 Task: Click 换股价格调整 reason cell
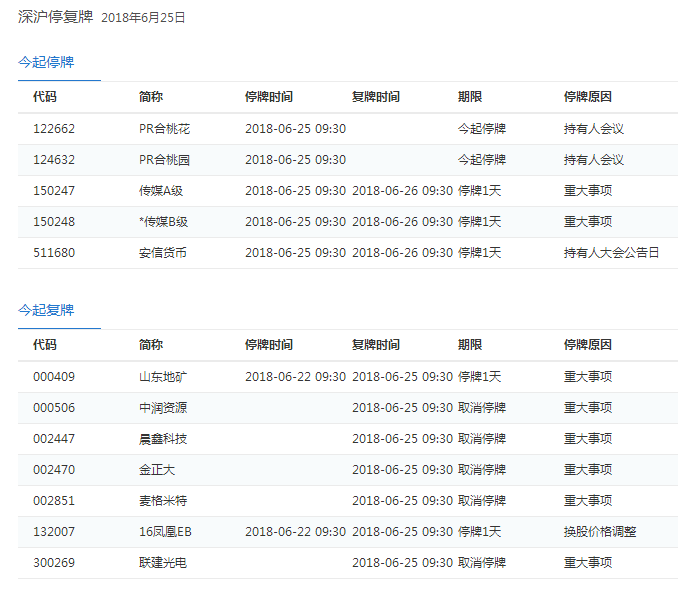[x=600, y=532]
